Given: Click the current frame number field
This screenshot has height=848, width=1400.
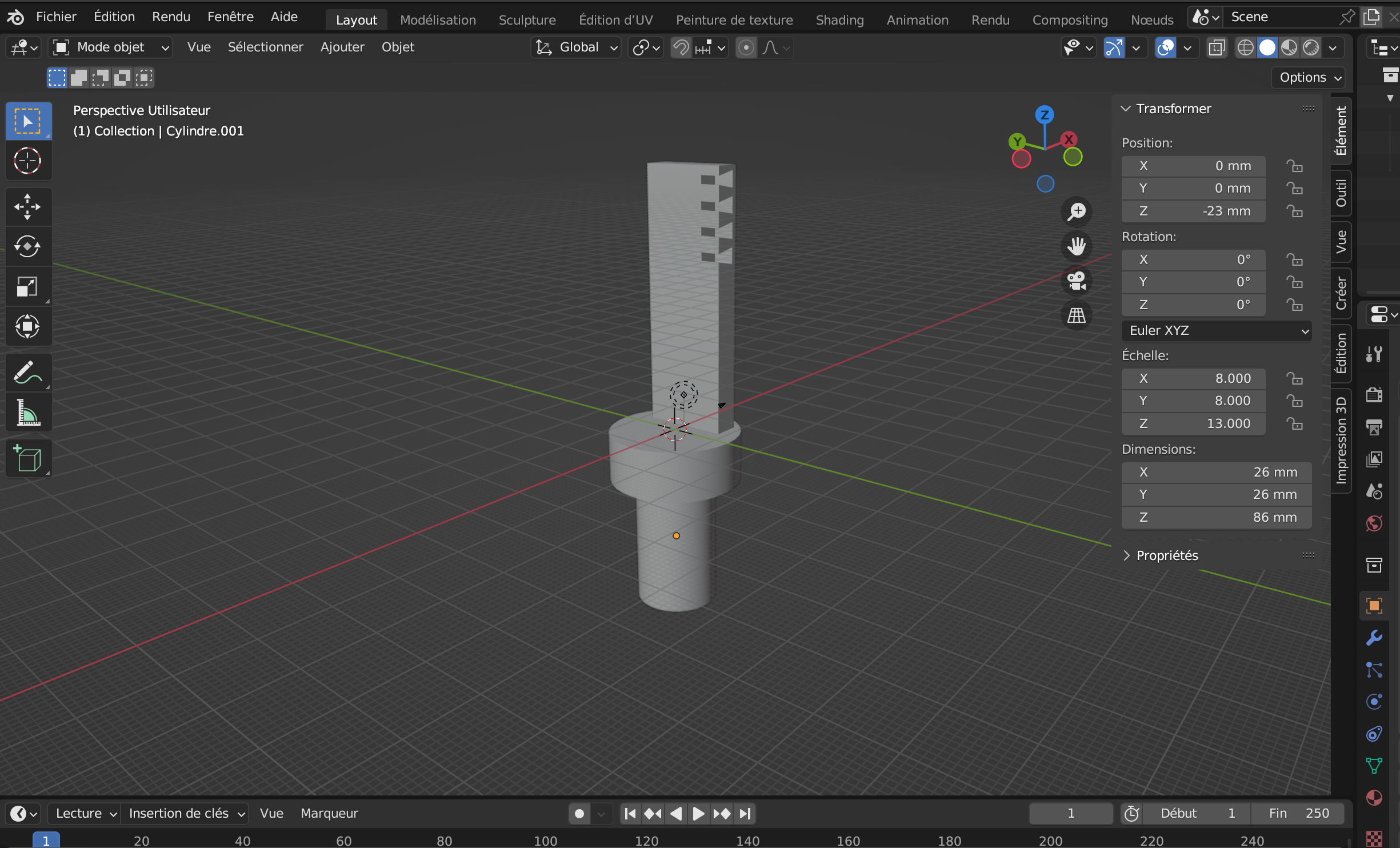Looking at the screenshot, I should [x=1070, y=813].
